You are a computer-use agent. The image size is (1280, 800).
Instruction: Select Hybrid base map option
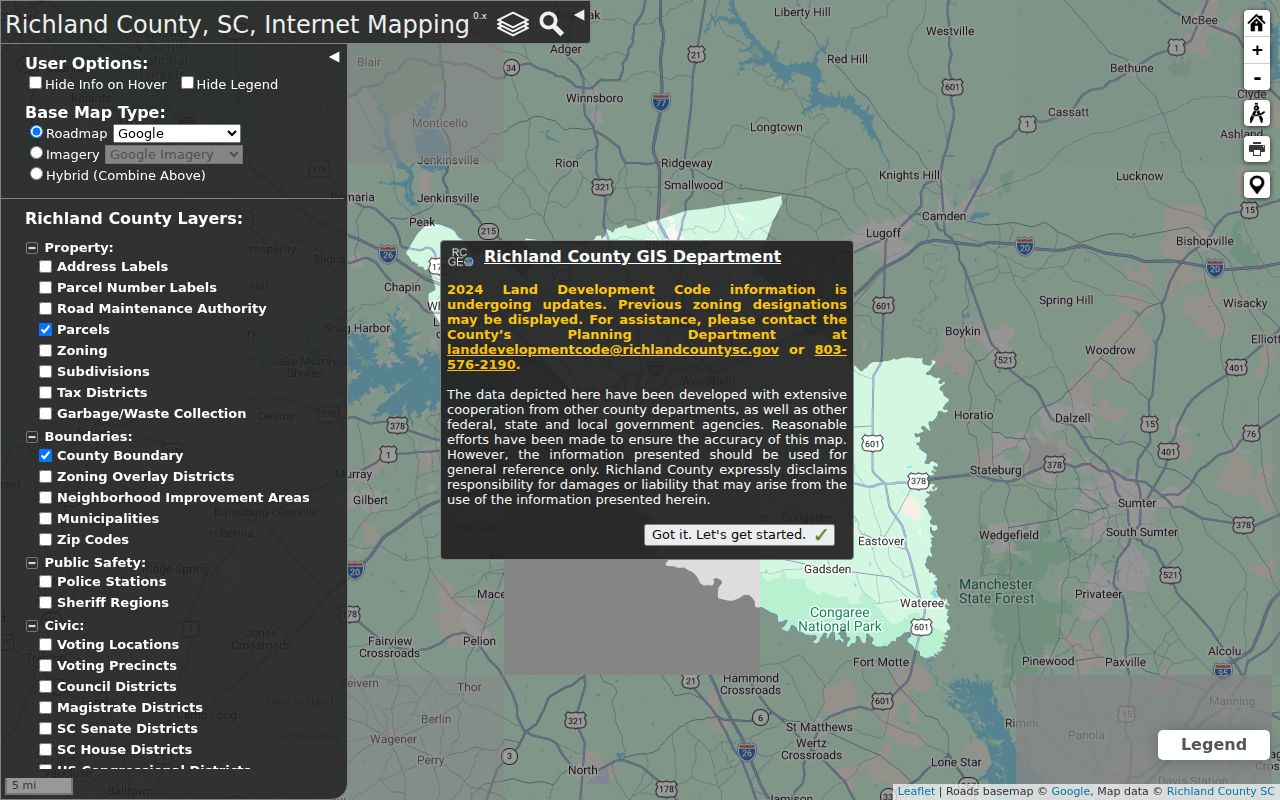[x=37, y=174]
